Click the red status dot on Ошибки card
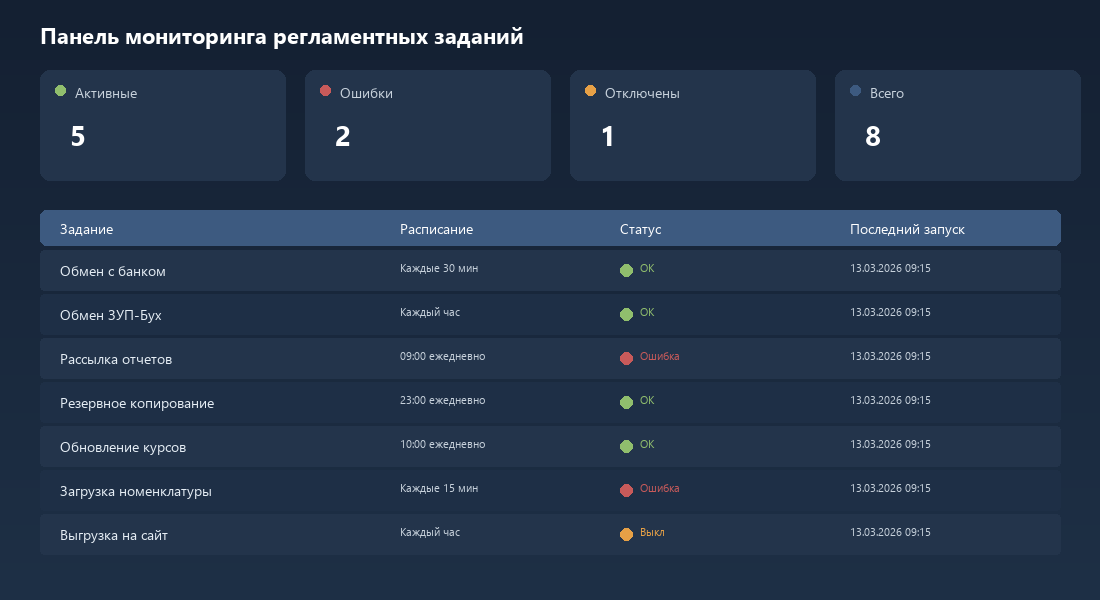Screen dimensions: 1100x600 click(x=326, y=91)
